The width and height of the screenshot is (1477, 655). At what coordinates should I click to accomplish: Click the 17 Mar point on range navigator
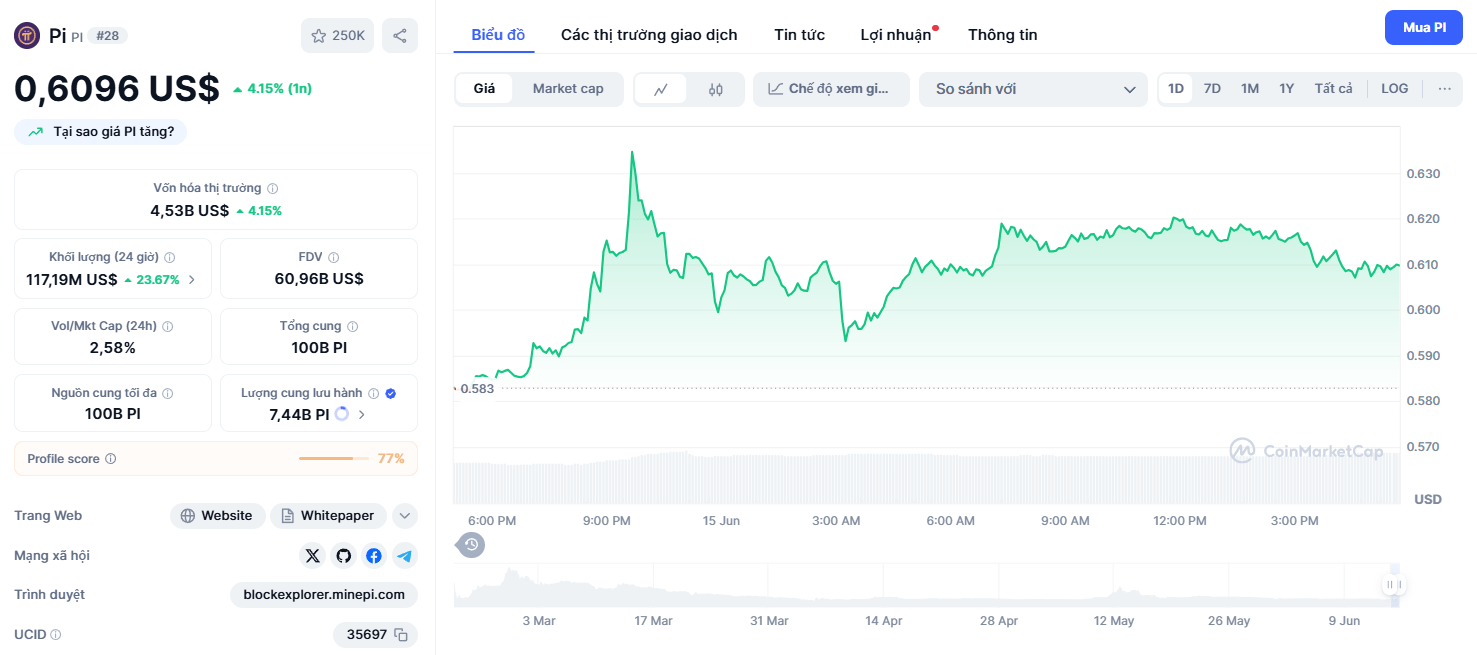(x=653, y=621)
